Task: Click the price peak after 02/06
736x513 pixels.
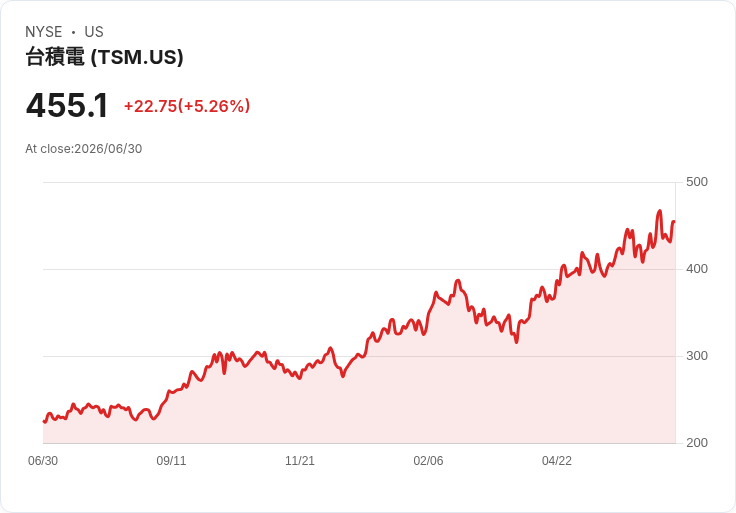Action: (x=458, y=281)
